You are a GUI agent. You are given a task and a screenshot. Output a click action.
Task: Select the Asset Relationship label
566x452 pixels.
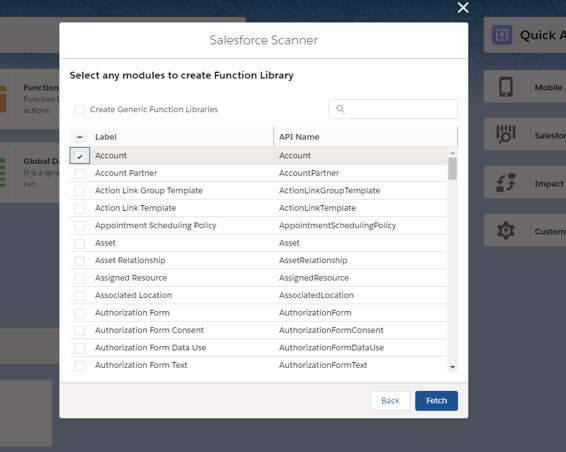pos(130,260)
